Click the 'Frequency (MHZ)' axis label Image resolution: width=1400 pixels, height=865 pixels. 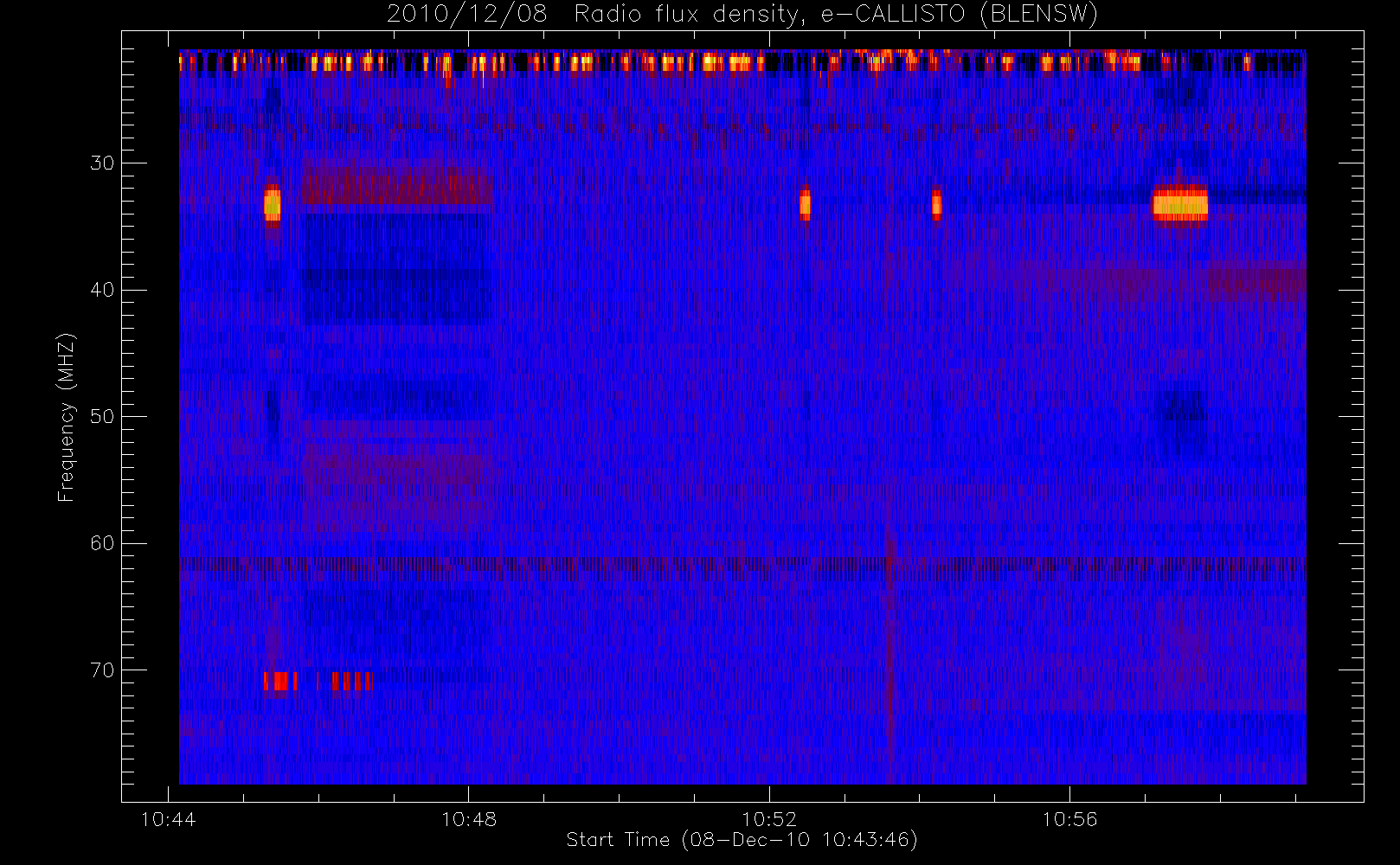tap(66, 417)
